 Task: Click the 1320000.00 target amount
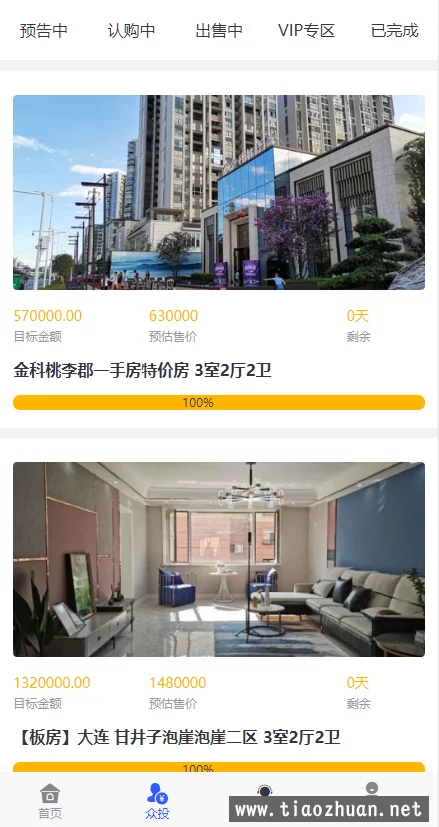[x=52, y=682]
